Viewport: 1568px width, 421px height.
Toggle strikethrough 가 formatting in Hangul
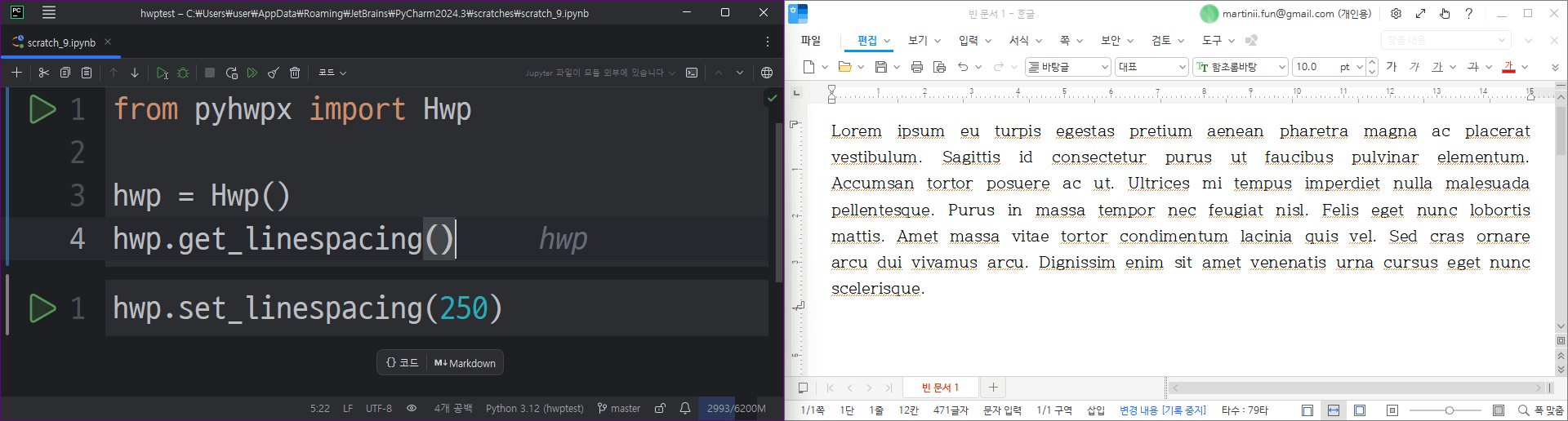click(1473, 67)
